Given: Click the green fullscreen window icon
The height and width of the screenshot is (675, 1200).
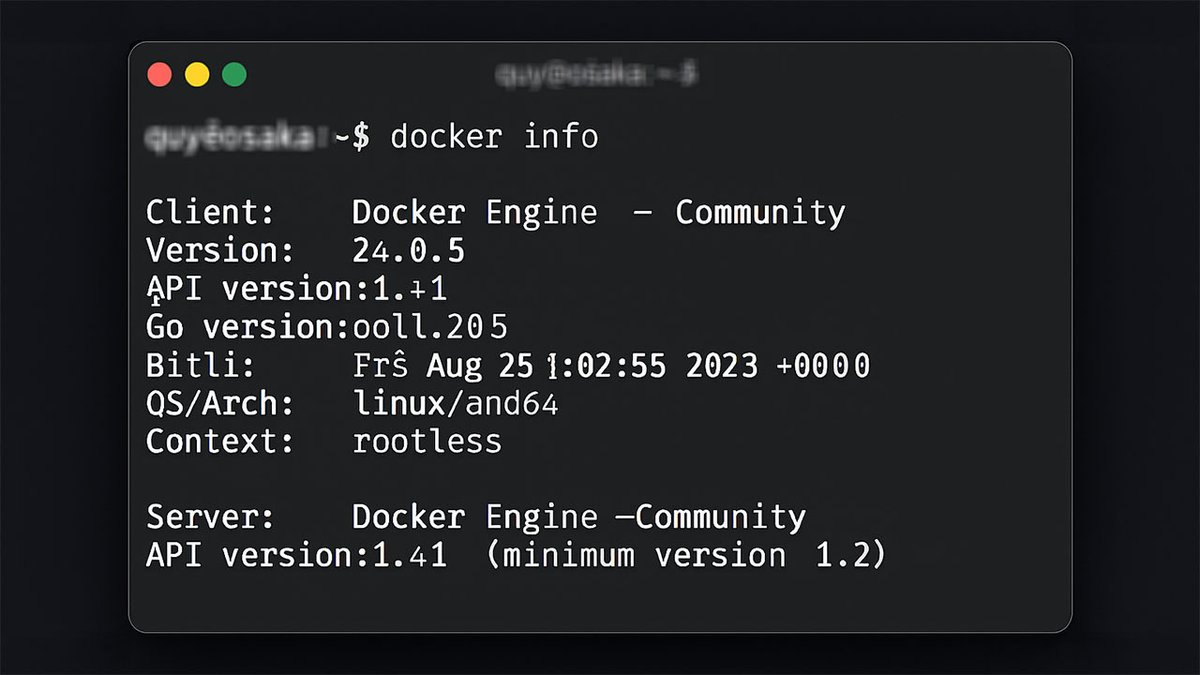Looking at the screenshot, I should [x=234, y=73].
